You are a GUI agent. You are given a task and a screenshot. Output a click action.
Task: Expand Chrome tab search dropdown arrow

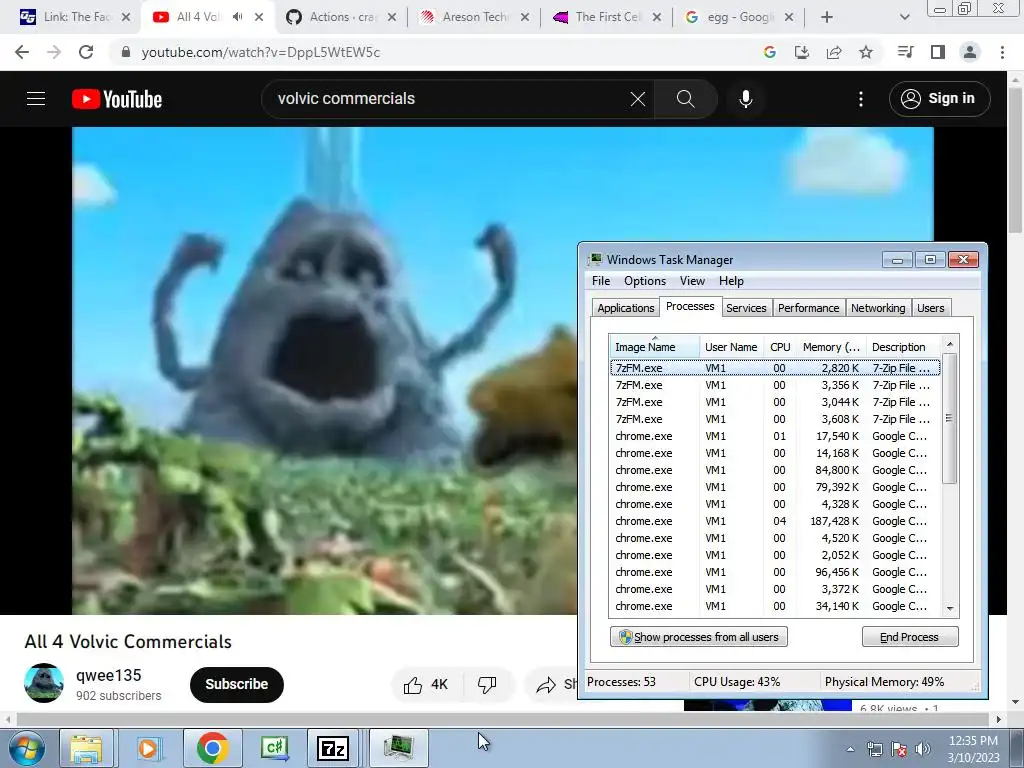coord(904,18)
